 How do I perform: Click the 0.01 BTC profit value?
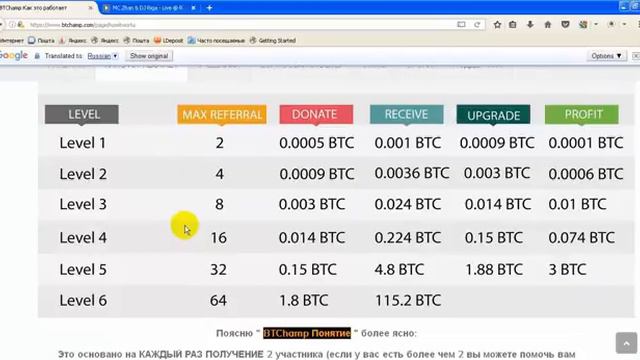pos(577,204)
